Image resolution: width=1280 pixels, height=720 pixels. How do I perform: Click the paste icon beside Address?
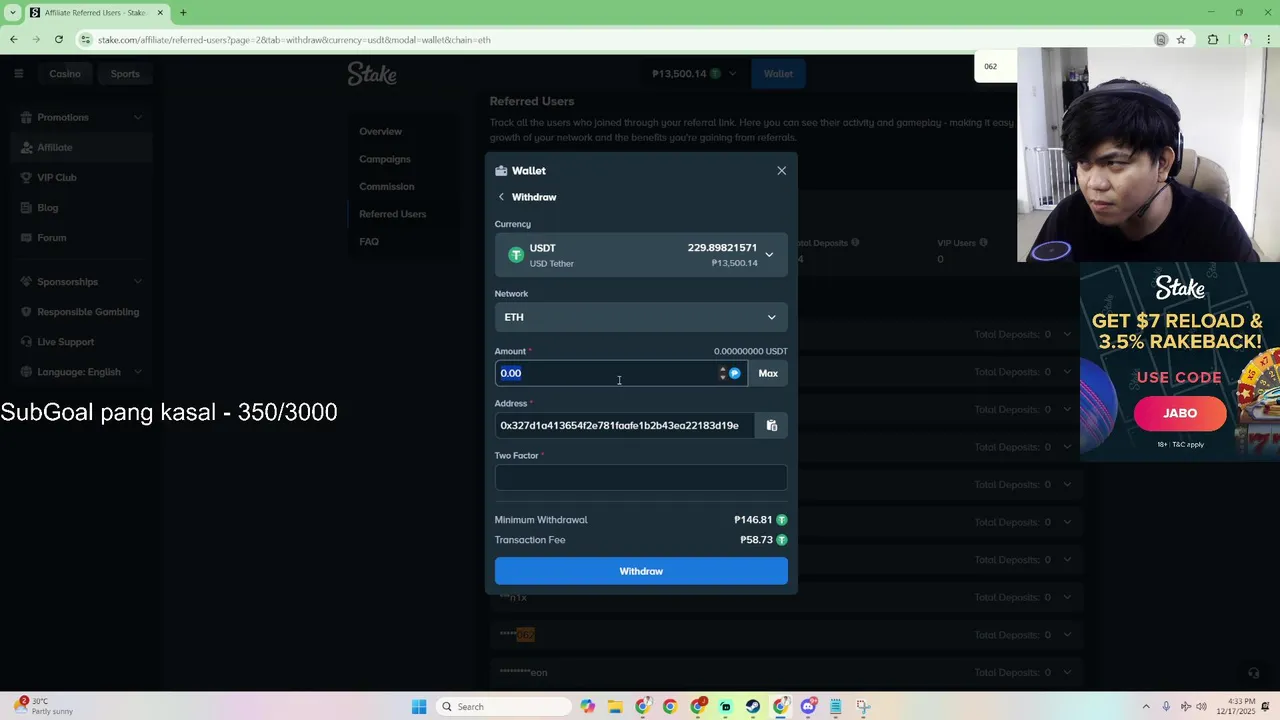click(771, 425)
